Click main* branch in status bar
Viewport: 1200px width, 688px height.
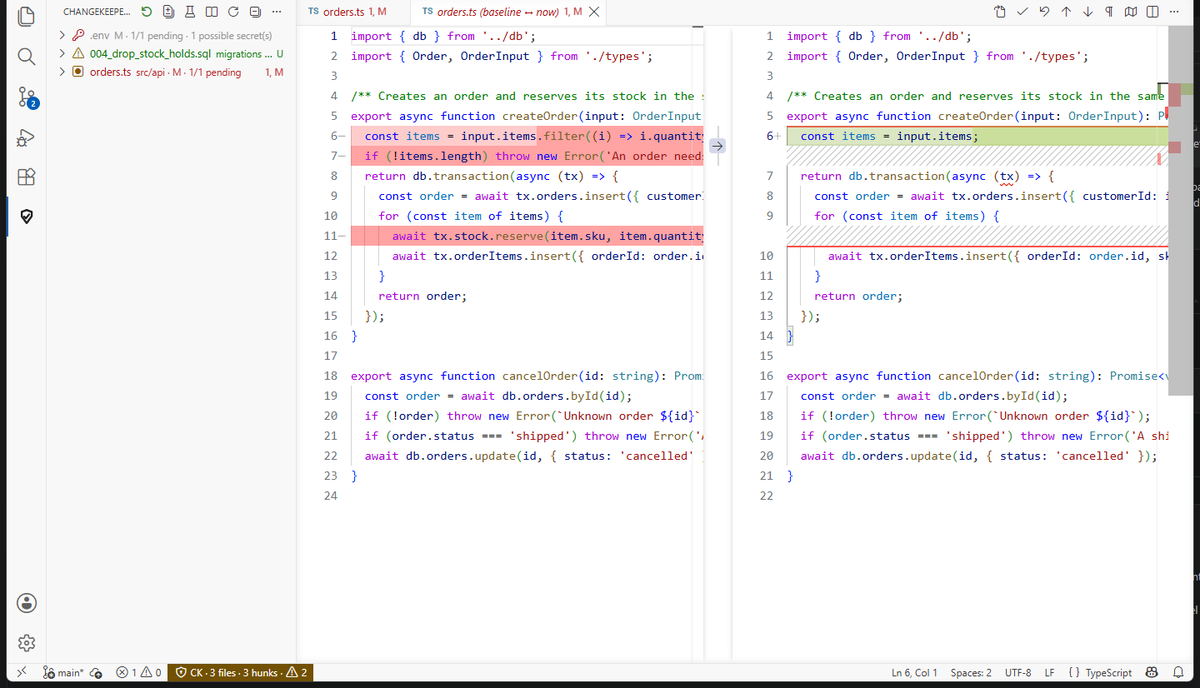point(61,674)
